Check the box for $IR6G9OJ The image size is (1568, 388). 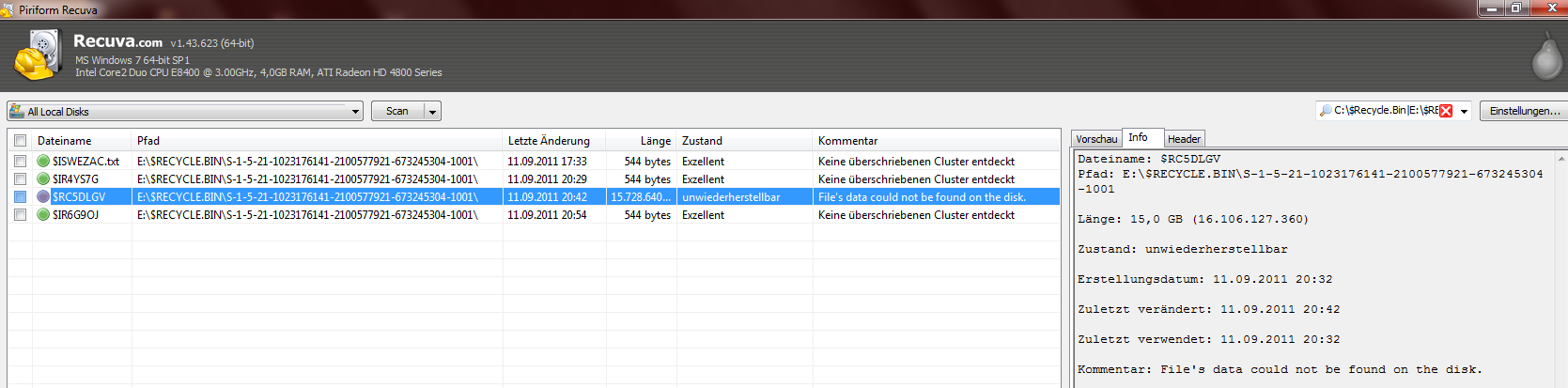click(x=20, y=214)
